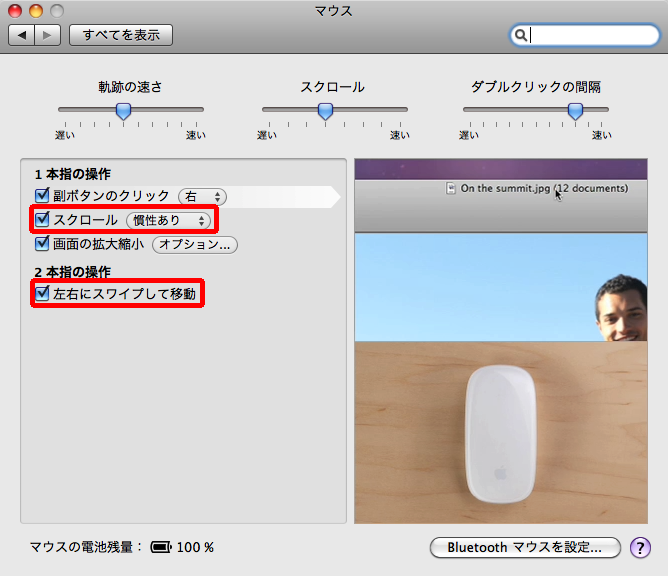
Task: Click すべてを表示 button
Action: tap(121, 35)
